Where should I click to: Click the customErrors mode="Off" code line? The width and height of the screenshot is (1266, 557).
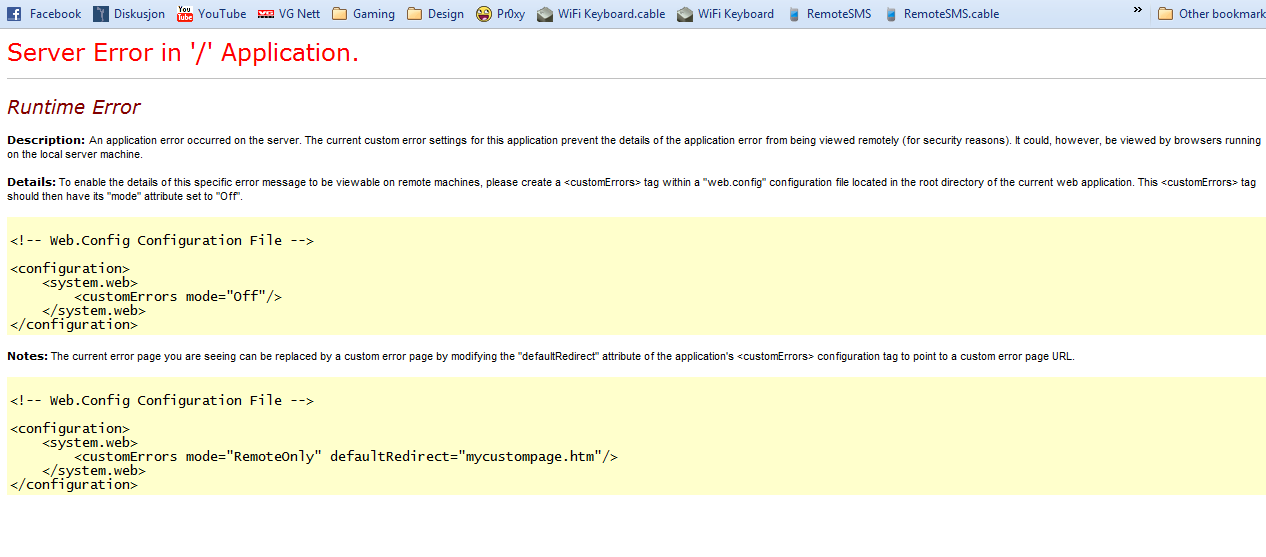pyautogui.click(x=178, y=296)
